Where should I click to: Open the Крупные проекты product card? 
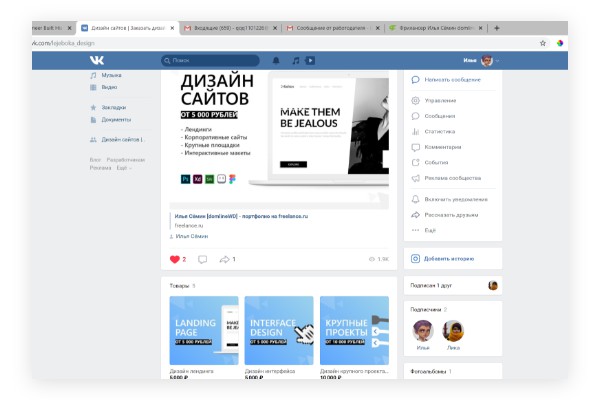click(354, 330)
